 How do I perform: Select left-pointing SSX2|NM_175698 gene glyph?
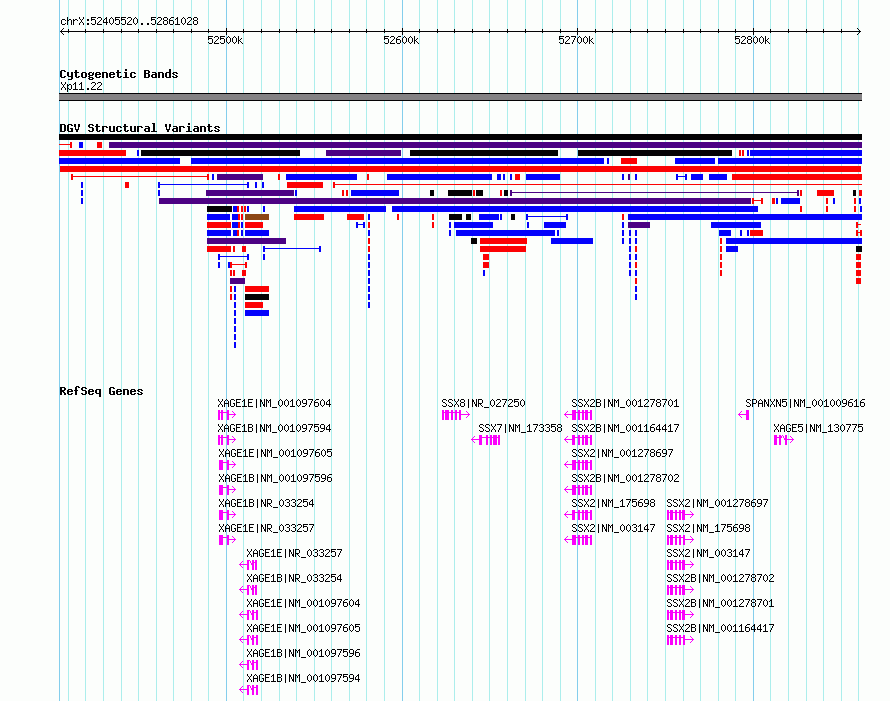click(x=578, y=515)
